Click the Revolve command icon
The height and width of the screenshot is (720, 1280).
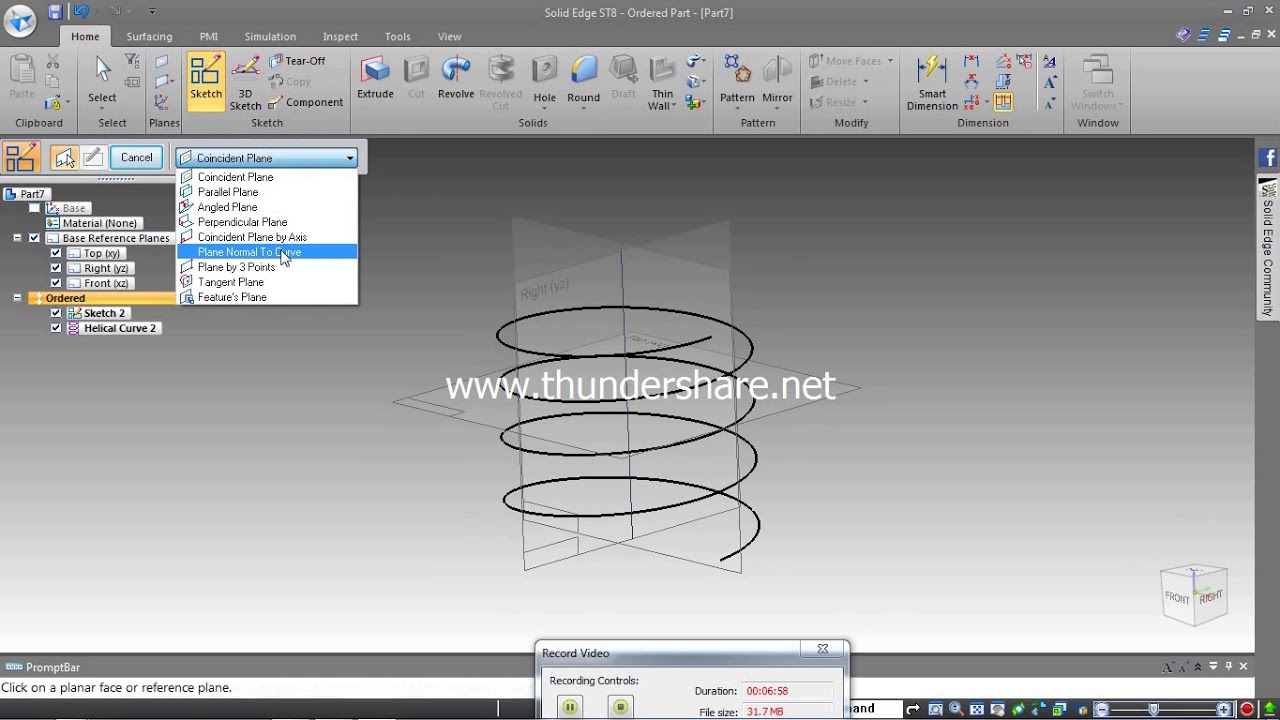[x=456, y=79]
